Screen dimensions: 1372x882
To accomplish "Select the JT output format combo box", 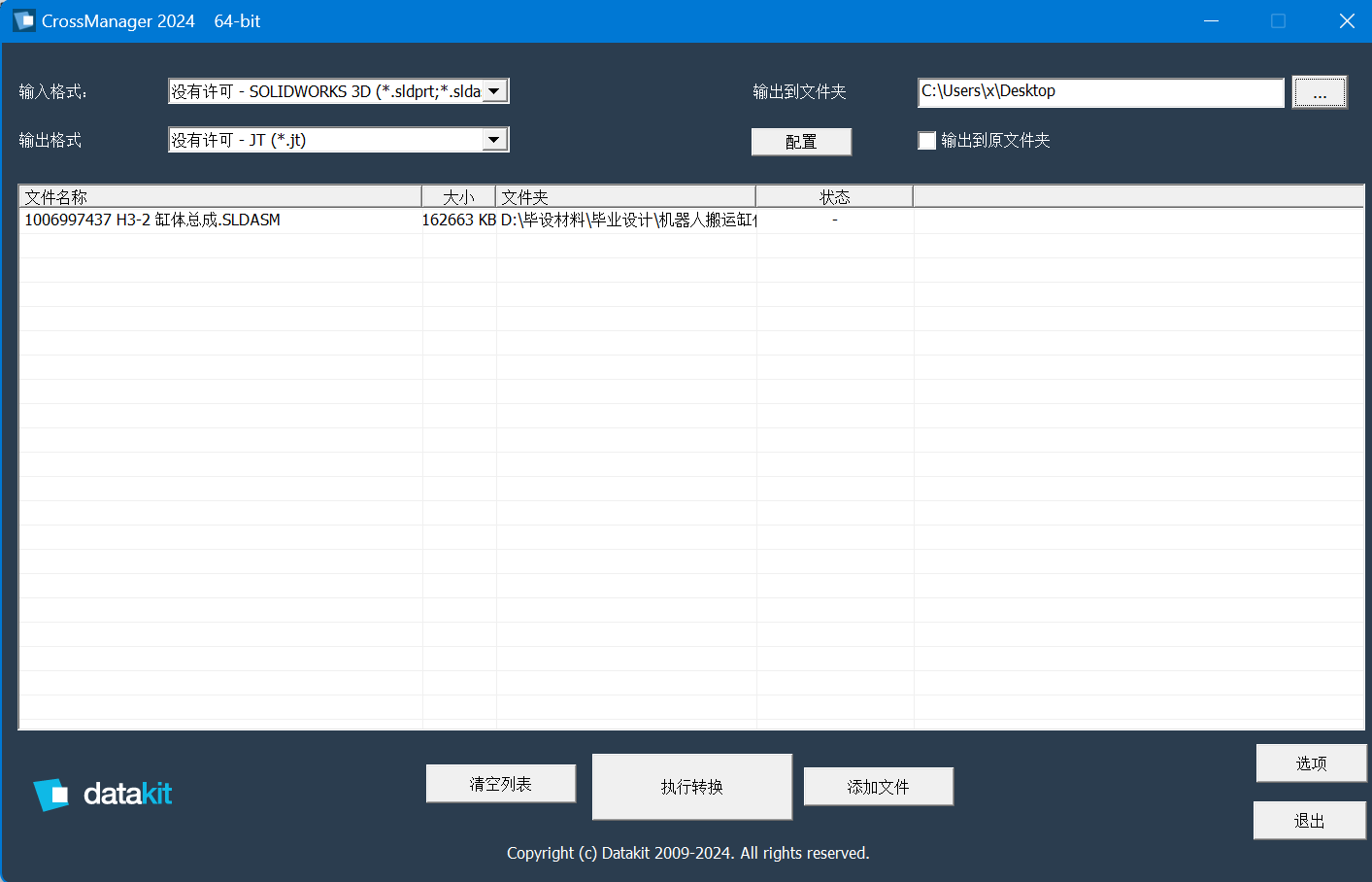I will tap(338, 140).
